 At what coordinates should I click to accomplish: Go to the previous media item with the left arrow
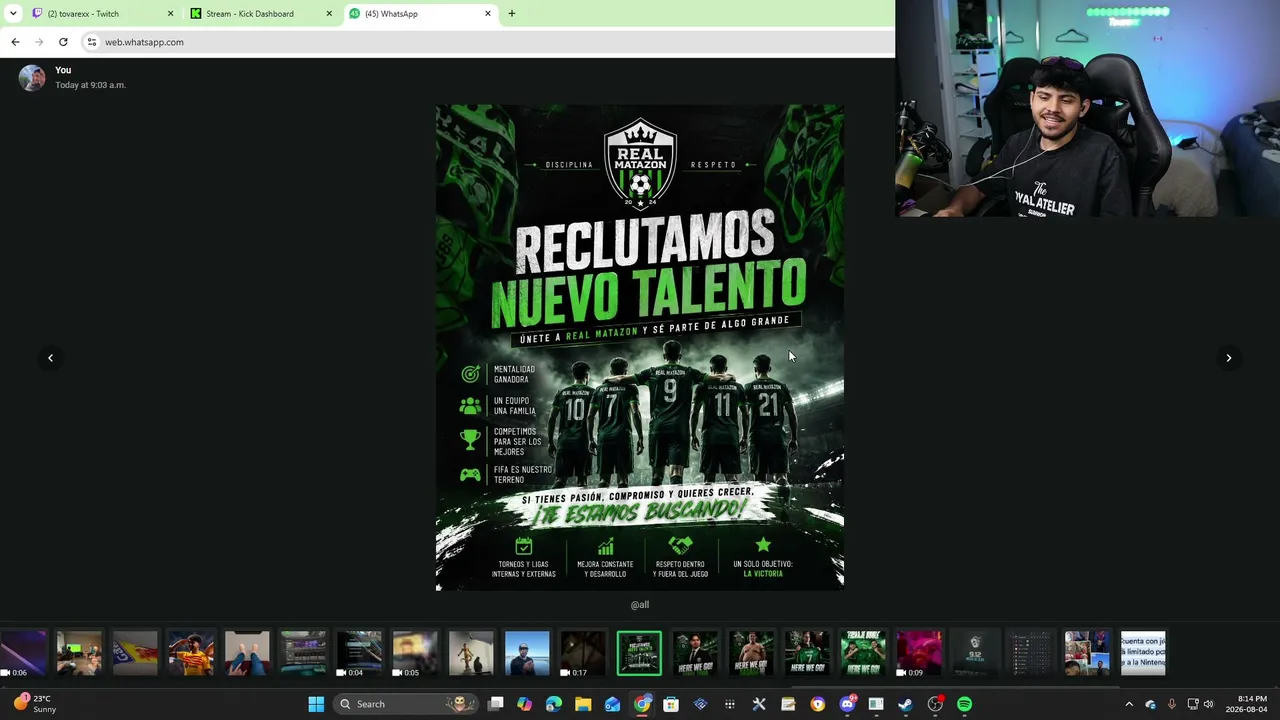point(50,358)
